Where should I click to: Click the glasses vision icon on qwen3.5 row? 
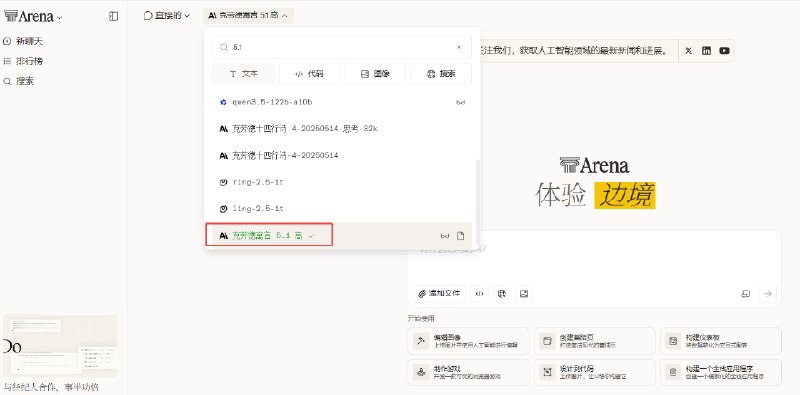461,103
